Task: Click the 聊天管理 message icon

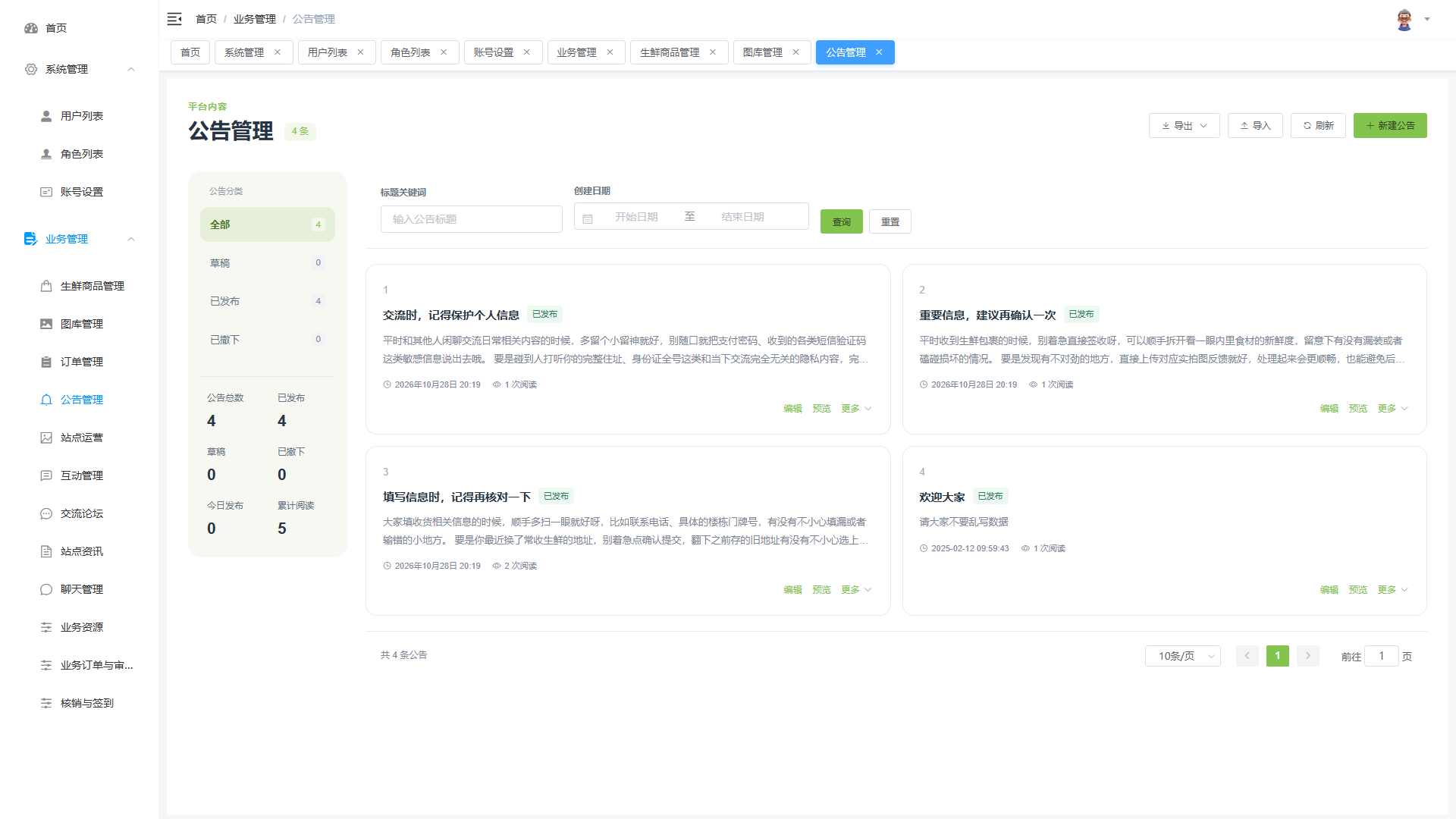Action: pyautogui.click(x=46, y=589)
